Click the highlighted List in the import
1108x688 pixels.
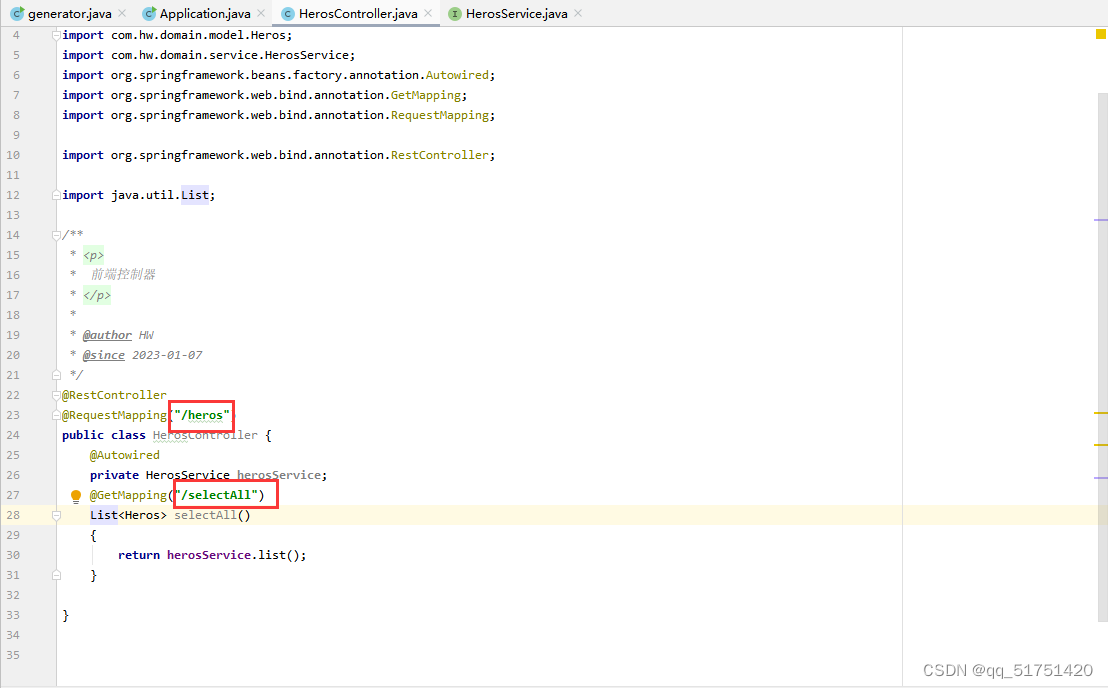click(194, 195)
